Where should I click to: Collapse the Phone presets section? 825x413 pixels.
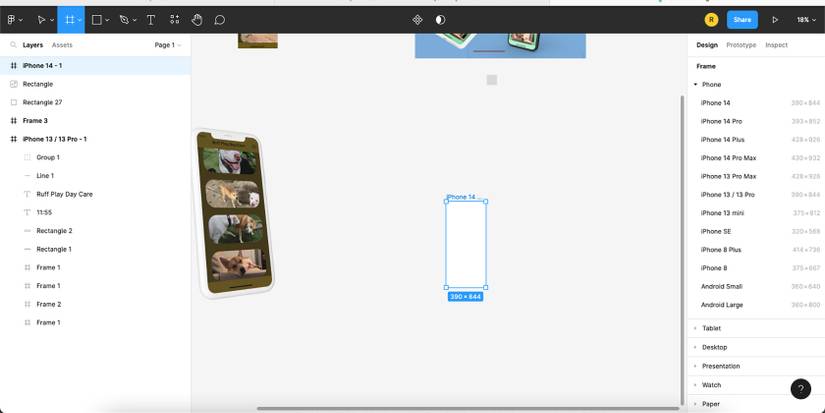click(696, 85)
